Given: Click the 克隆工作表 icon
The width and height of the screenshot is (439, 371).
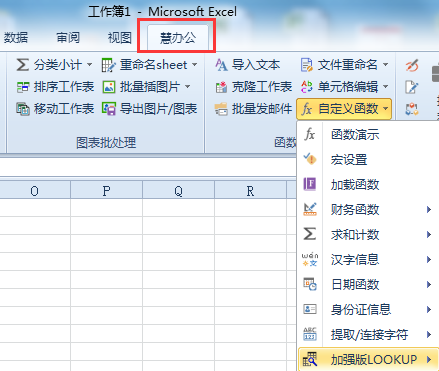Looking at the screenshot, I should click(x=221, y=87).
